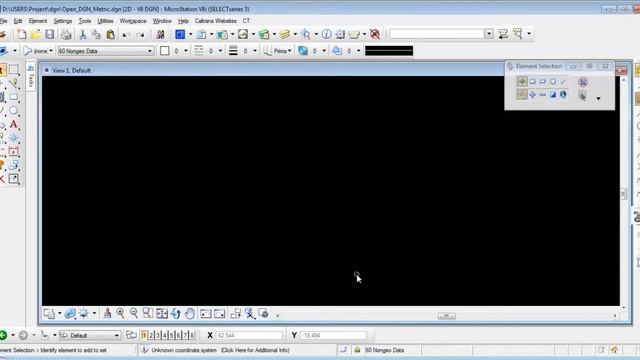Activate the Pan View hand tool
The width and height of the screenshot is (640, 360).
189,313
